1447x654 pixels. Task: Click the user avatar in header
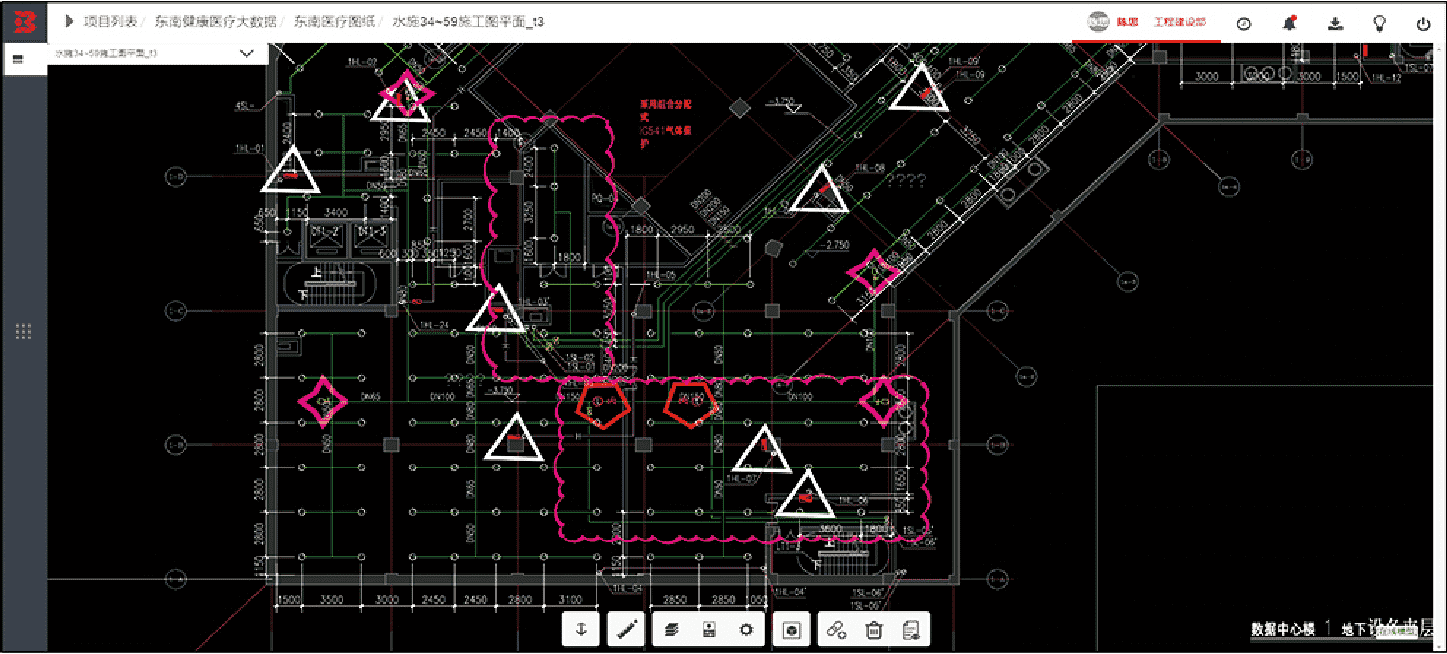tap(1098, 22)
